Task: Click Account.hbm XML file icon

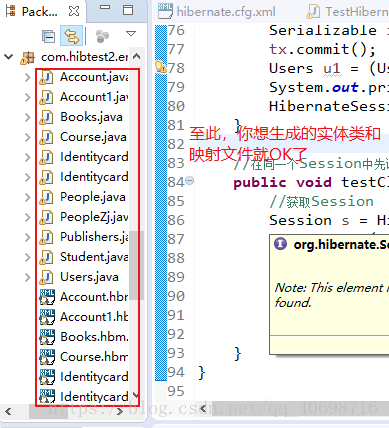Action: point(47,297)
